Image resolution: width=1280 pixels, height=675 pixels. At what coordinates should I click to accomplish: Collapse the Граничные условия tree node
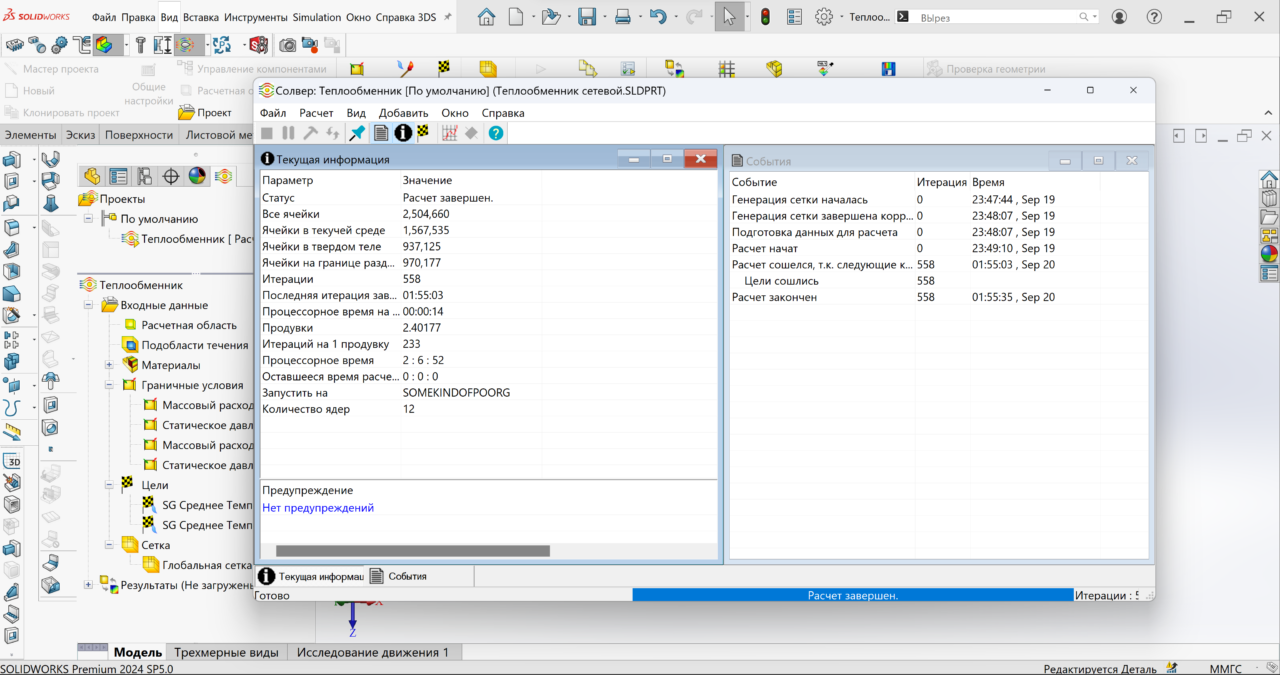click(x=109, y=385)
